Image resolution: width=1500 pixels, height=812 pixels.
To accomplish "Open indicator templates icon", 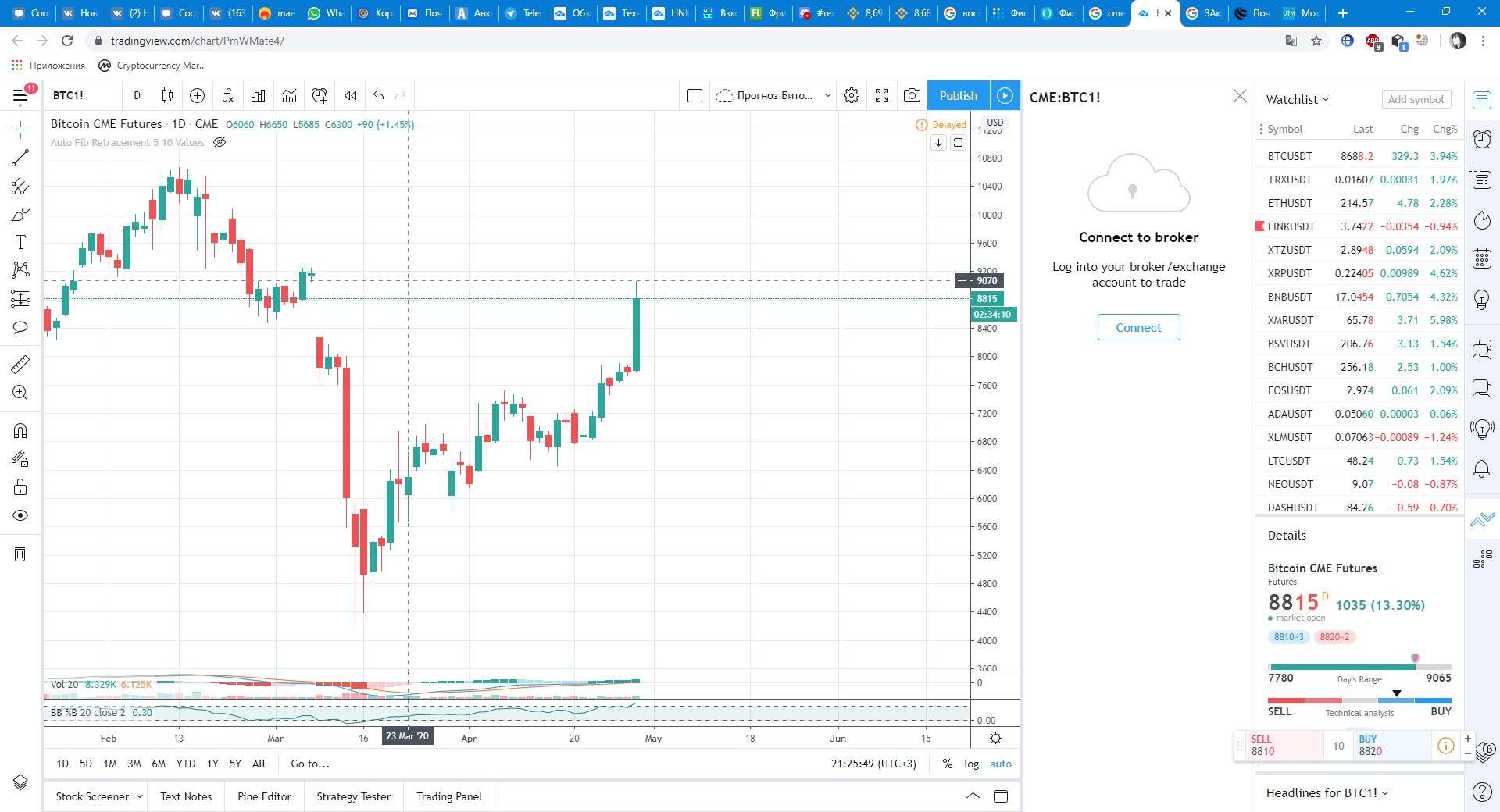I will [289, 95].
